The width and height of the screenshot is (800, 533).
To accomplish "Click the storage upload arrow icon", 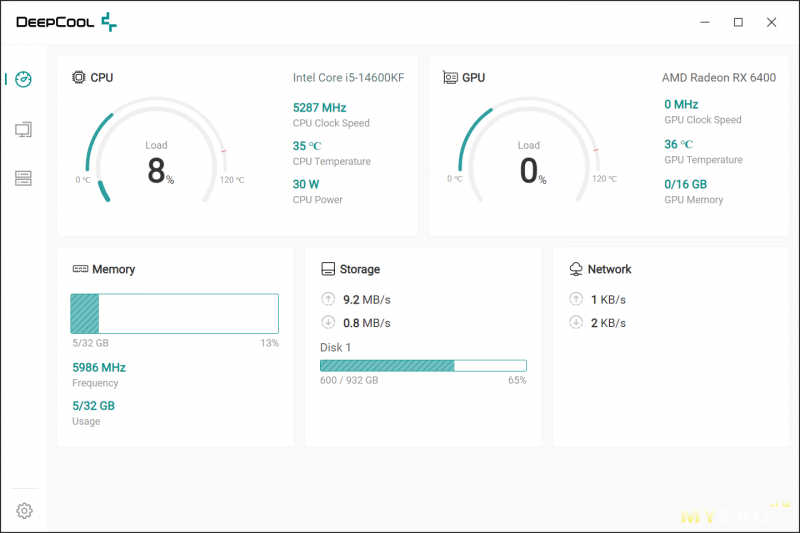I will [328, 299].
